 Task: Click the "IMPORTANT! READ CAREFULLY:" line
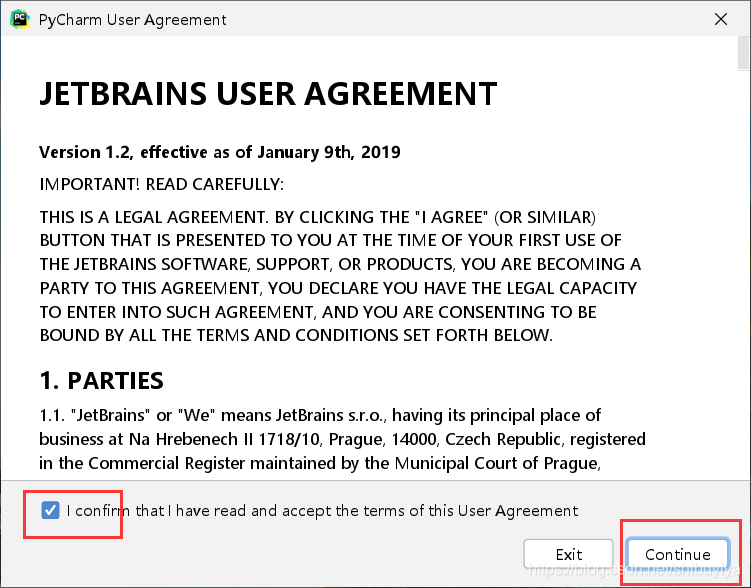(x=162, y=184)
